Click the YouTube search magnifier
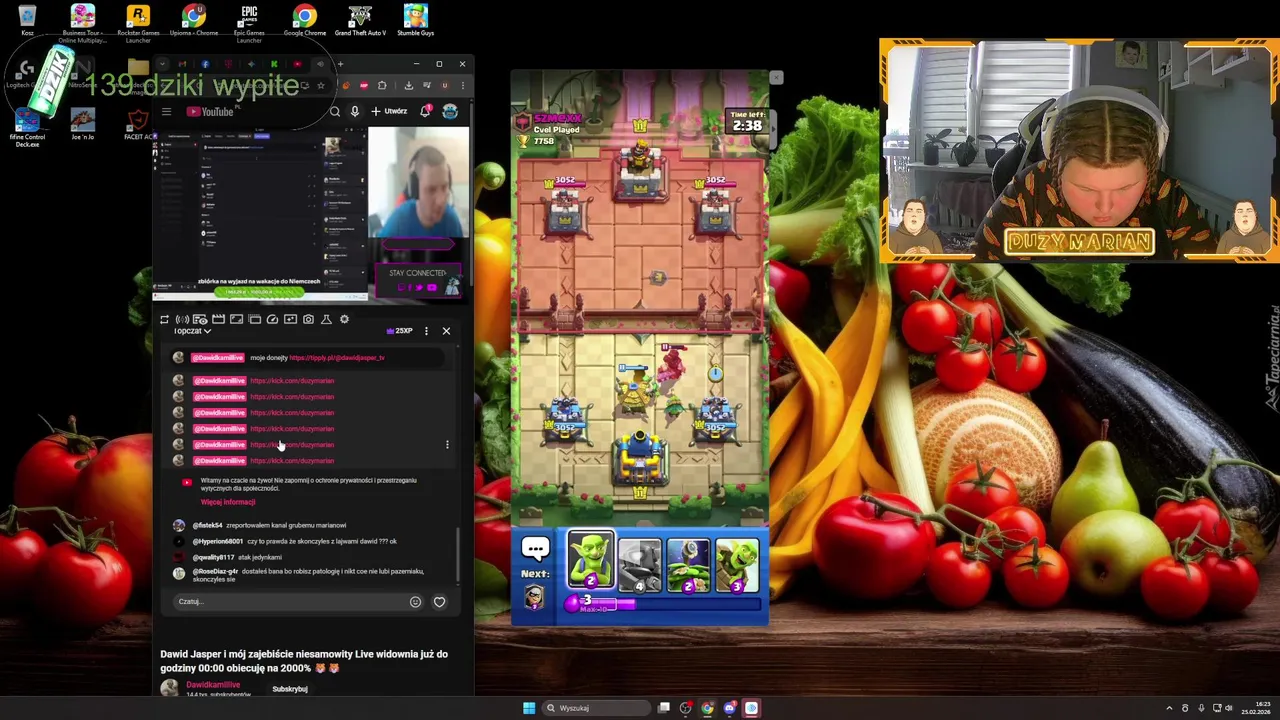The width and height of the screenshot is (1280, 720). click(x=335, y=112)
